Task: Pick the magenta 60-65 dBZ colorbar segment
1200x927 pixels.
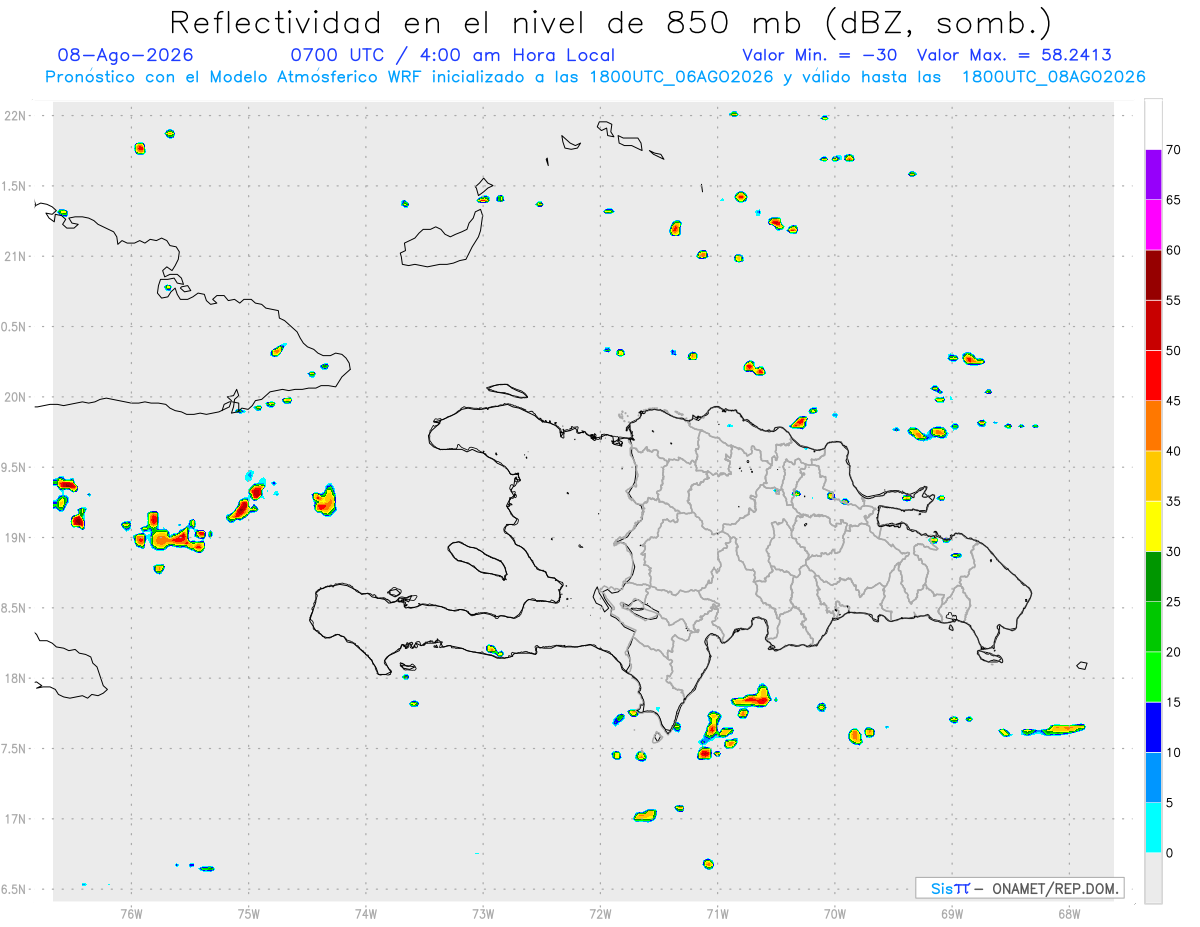Action: (x=1153, y=225)
